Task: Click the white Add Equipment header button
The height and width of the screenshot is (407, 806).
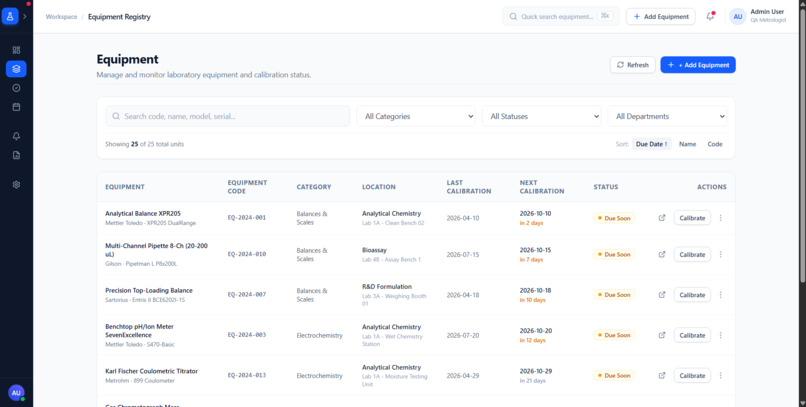Action: (x=661, y=16)
